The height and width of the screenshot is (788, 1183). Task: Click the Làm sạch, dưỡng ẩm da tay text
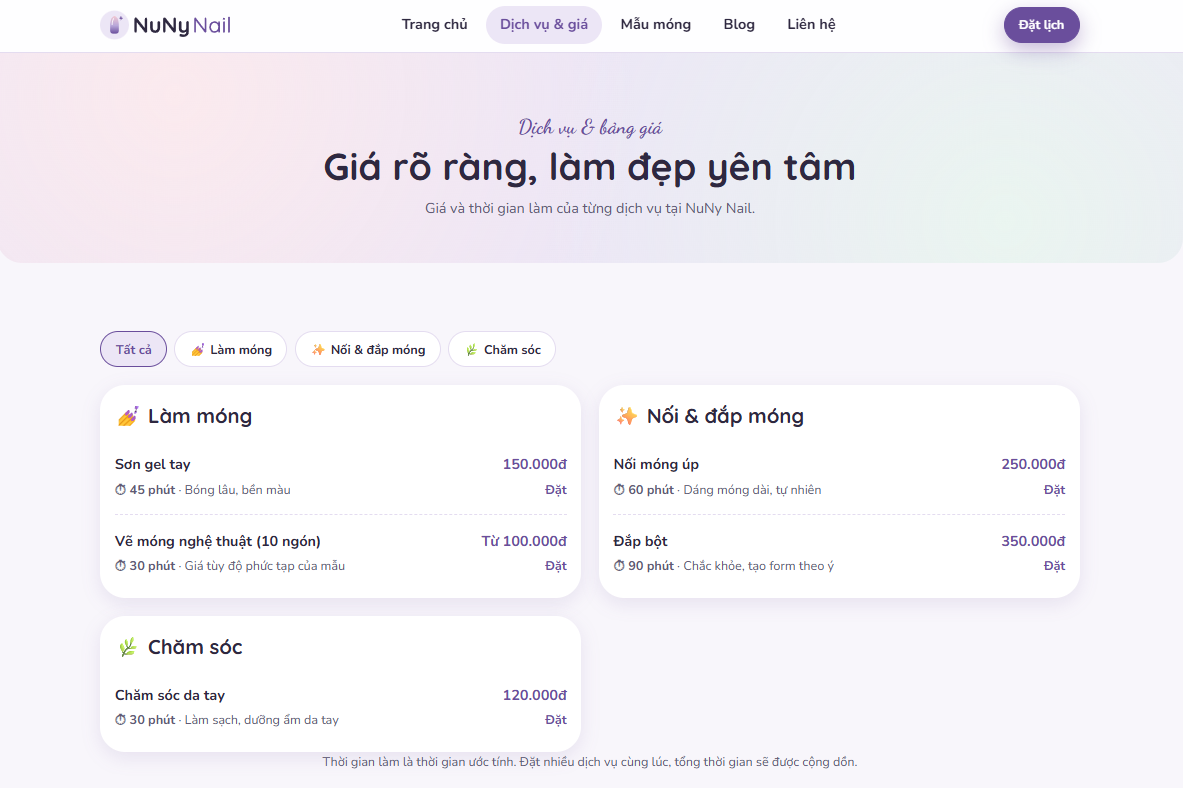click(x=262, y=720)
